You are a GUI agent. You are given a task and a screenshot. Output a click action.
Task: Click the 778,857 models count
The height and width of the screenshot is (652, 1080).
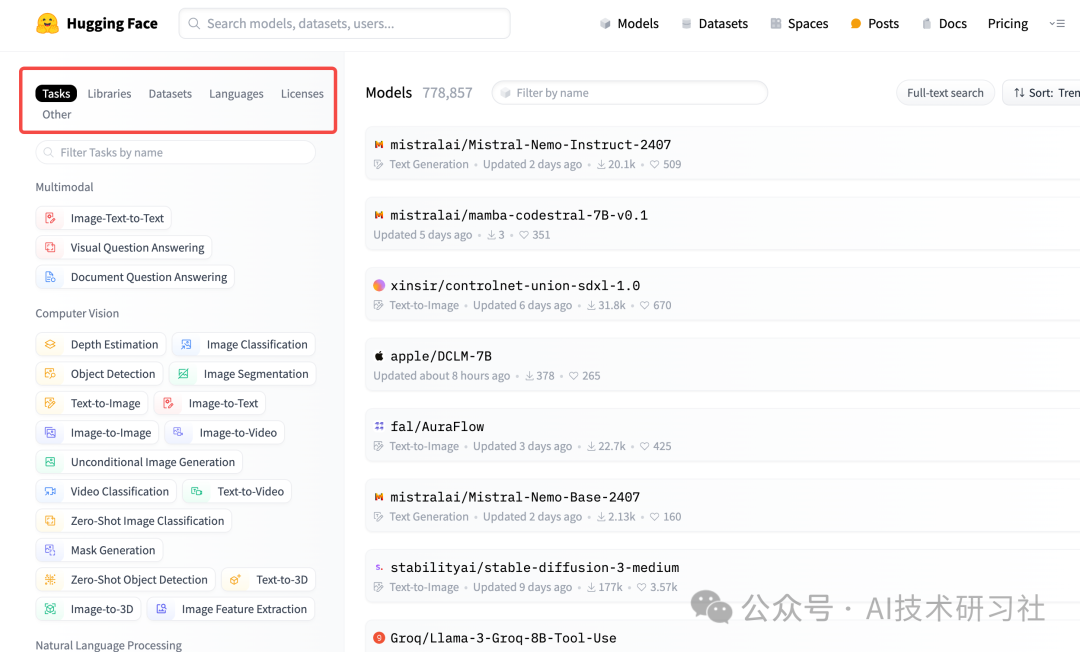pyautogui.click(x=447, y=93)
